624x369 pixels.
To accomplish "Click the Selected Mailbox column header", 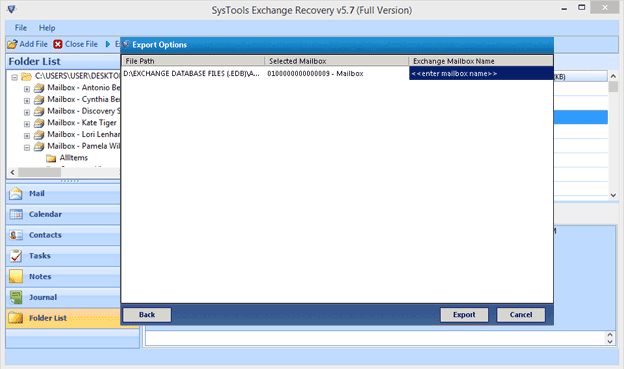I will pyautogui.click(x=337, y=61).
